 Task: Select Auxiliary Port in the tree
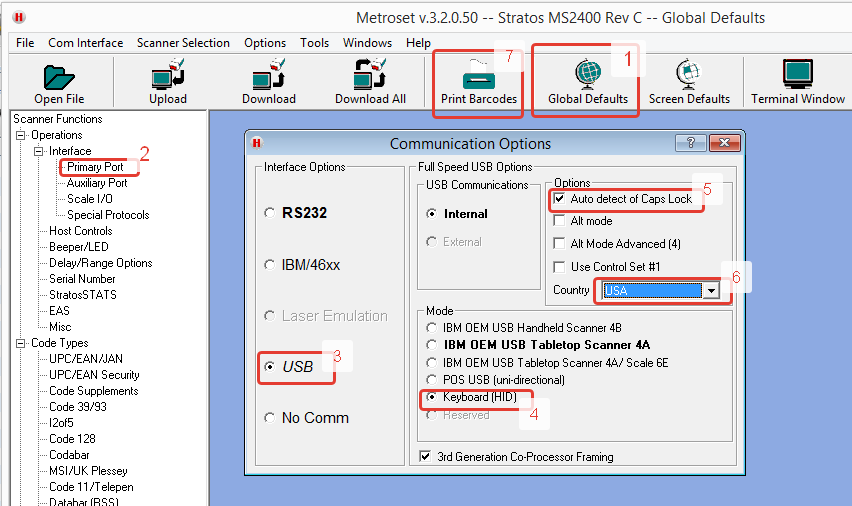97,183
